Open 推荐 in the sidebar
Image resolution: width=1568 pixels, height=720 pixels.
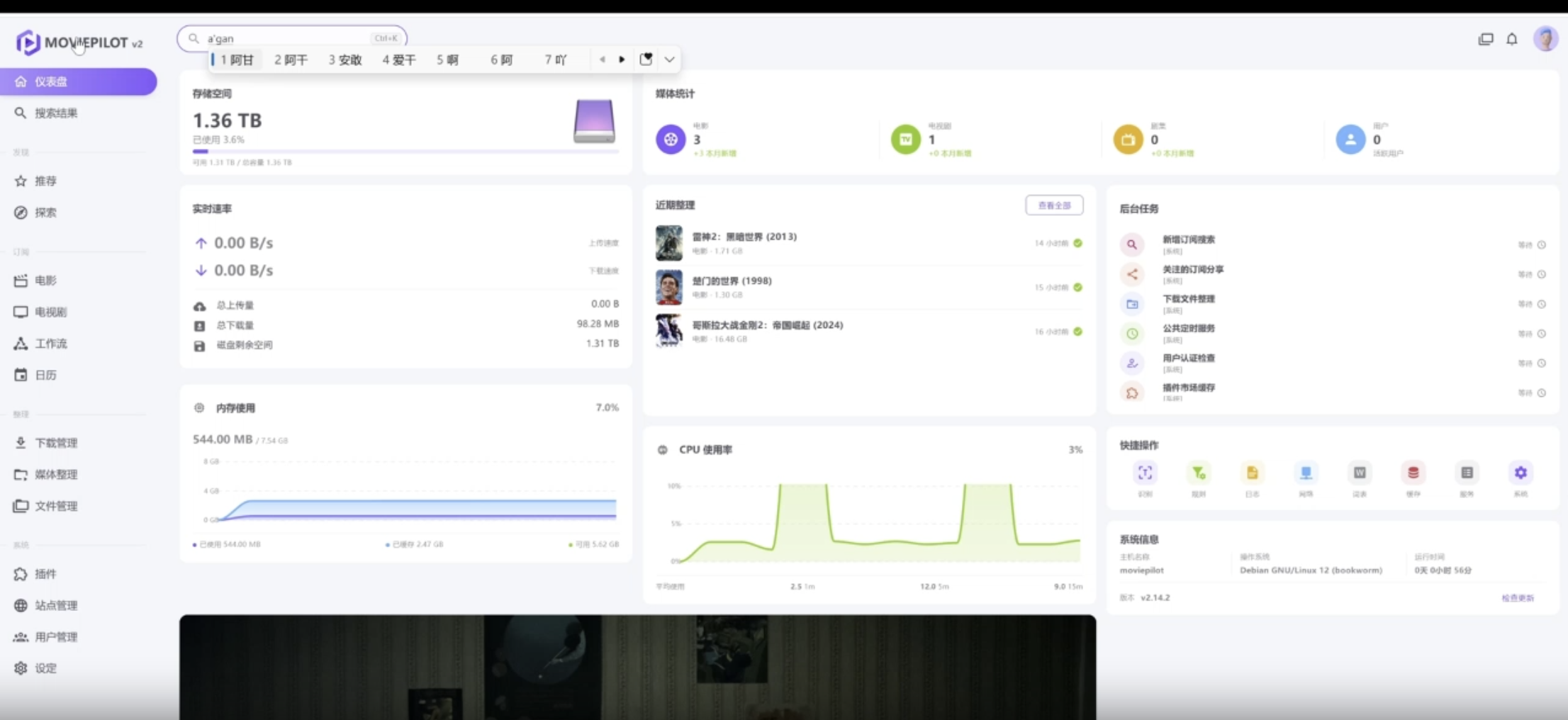(x=78, y=181)
